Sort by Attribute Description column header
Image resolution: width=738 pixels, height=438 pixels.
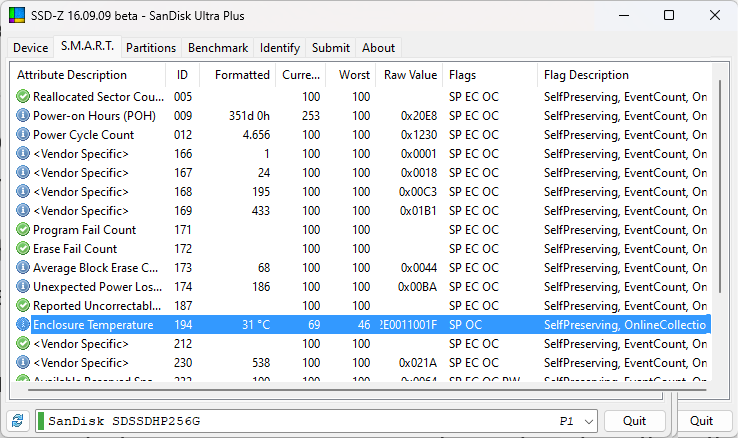[87, 75]
